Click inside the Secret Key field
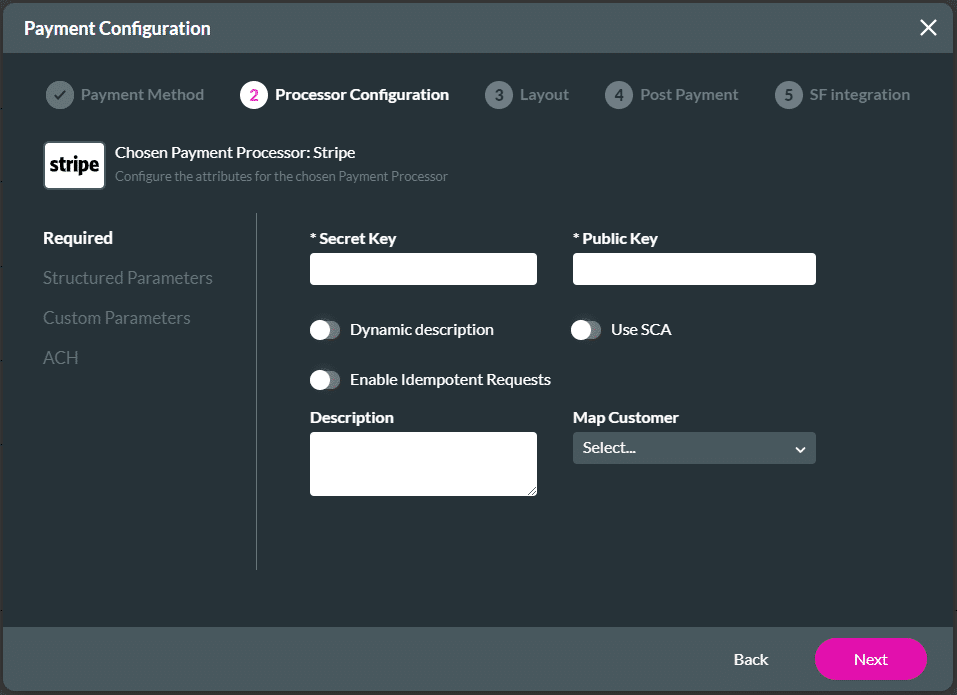 pos(423,269)
